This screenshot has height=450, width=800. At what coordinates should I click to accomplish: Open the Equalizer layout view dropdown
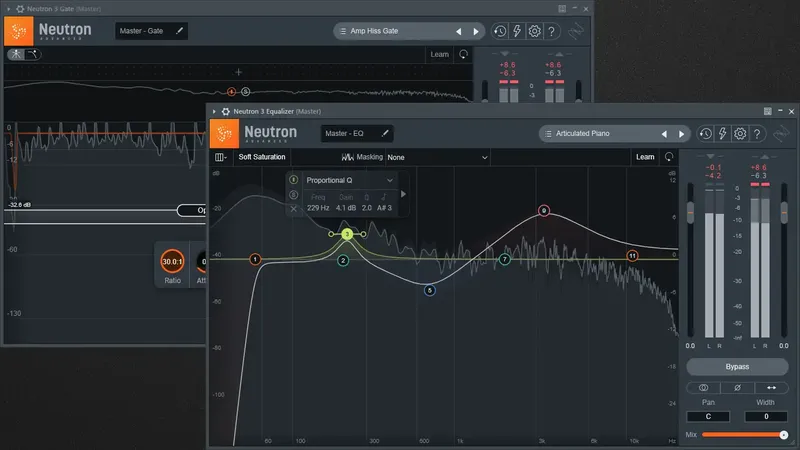(x=220, y=157)
